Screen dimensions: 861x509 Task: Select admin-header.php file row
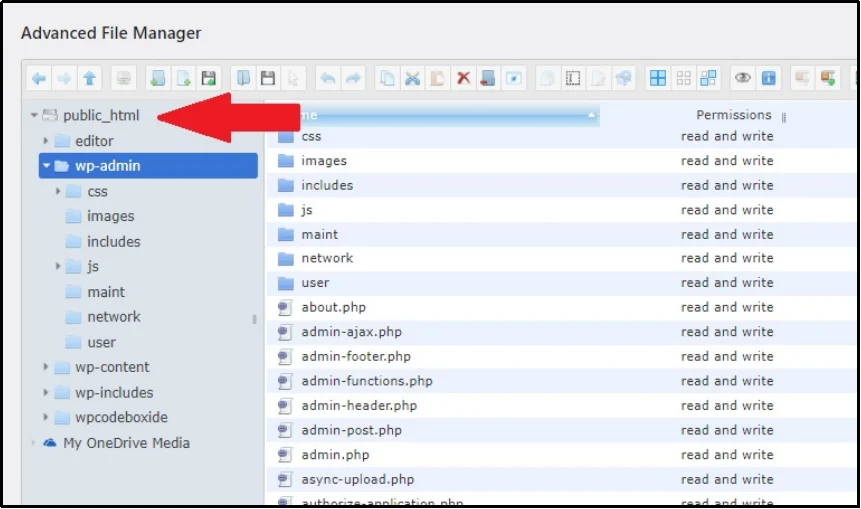click(x=560, y=406)
